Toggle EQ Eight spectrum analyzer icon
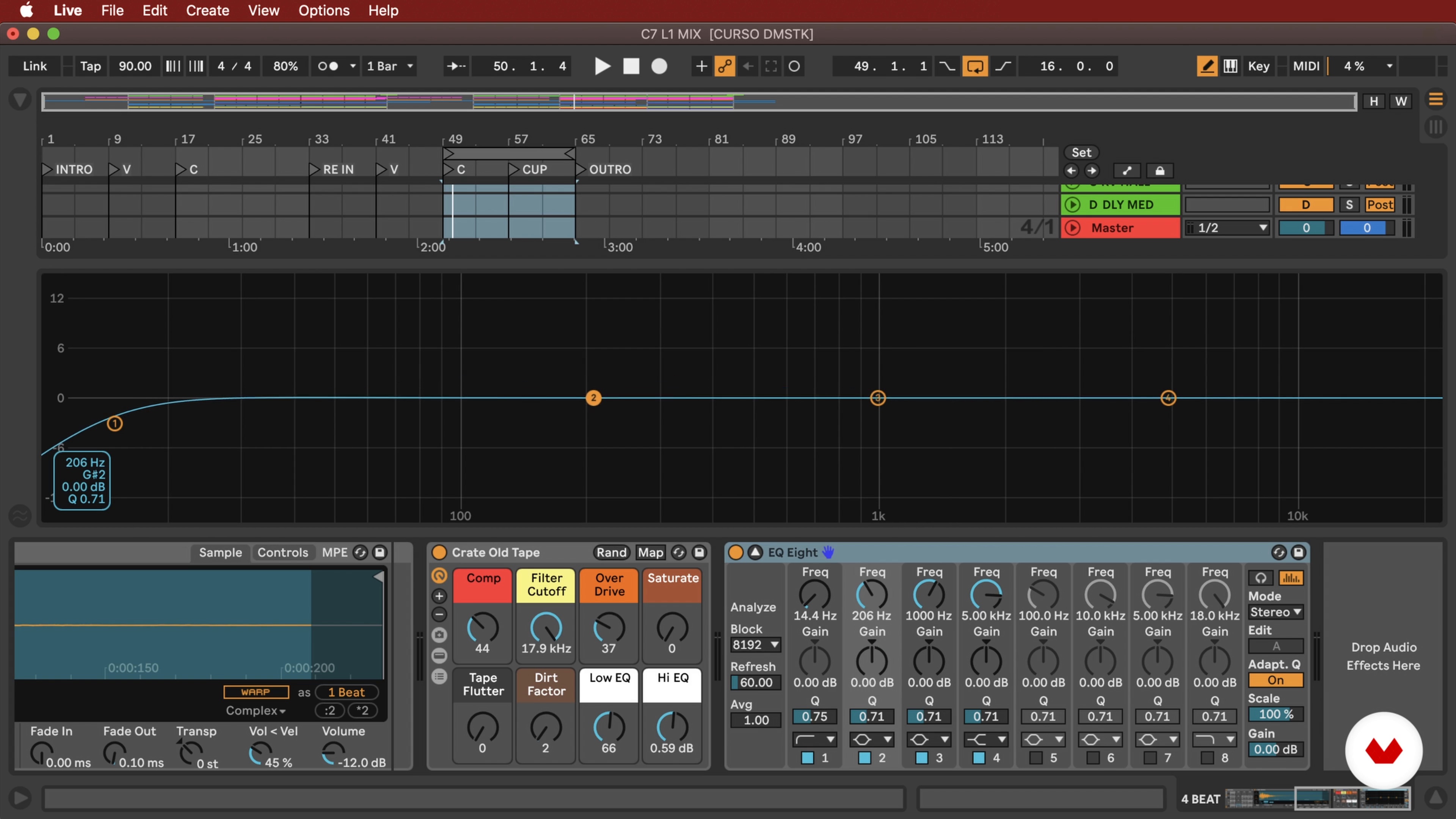The height and width of the screenshot is (819, 1456). click(x=1290, y=577)
